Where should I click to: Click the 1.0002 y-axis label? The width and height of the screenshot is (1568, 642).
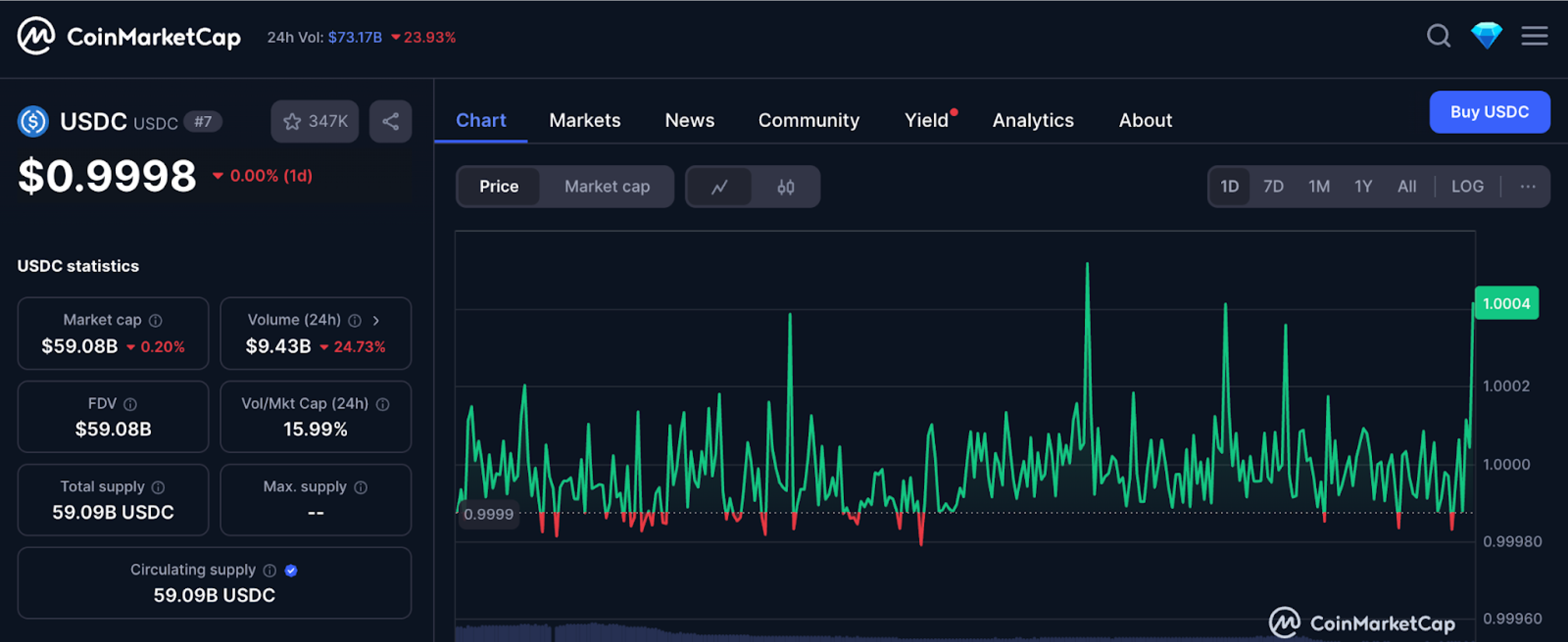pyautogui.click(x=1506, y=386)
